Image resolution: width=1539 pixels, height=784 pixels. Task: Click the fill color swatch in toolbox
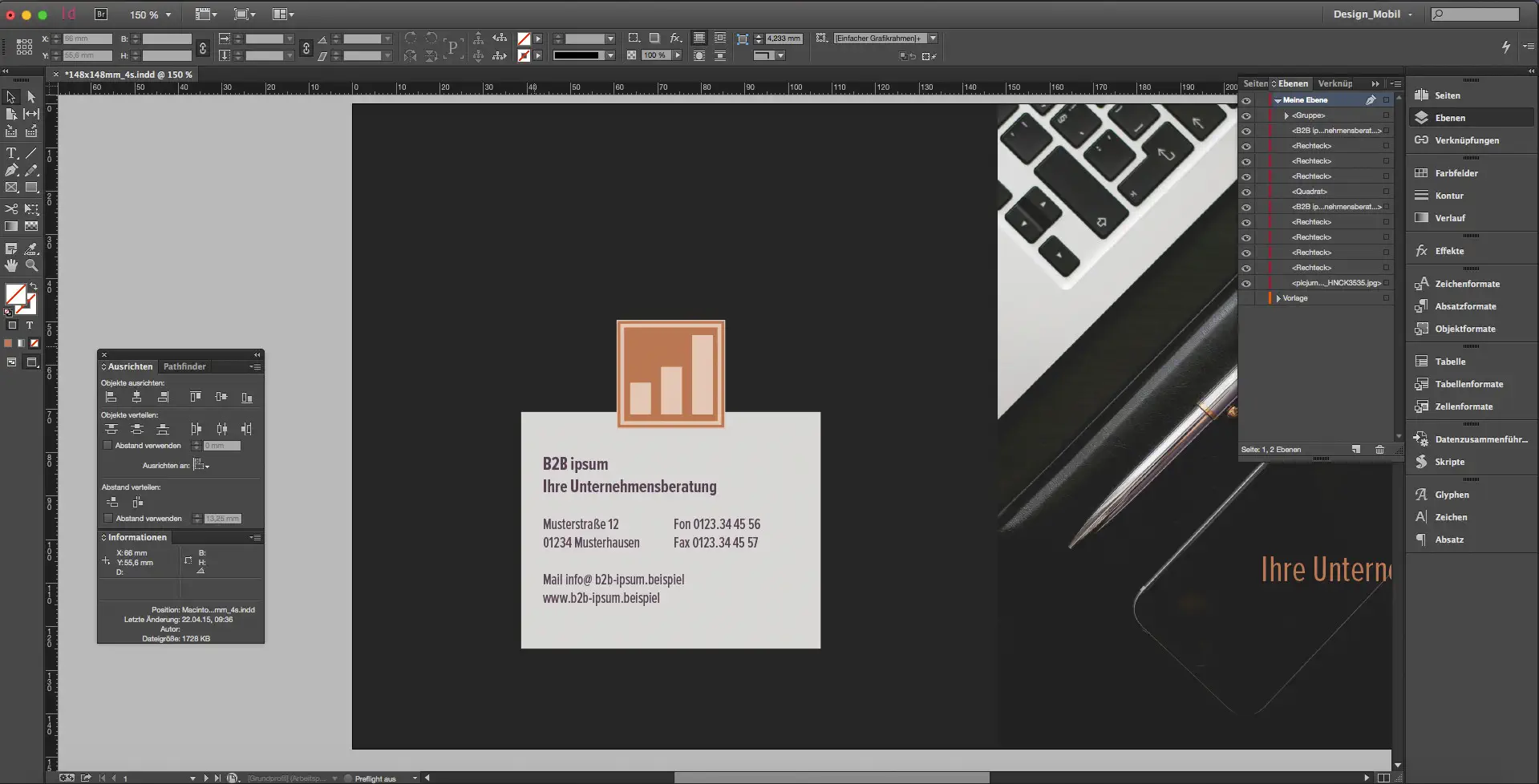pos(15,294)
